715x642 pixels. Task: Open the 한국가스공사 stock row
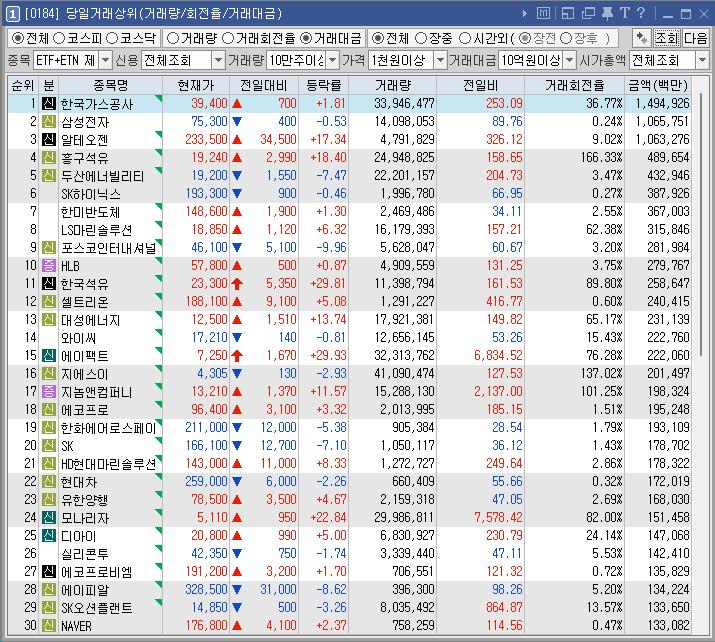[349, 104]
